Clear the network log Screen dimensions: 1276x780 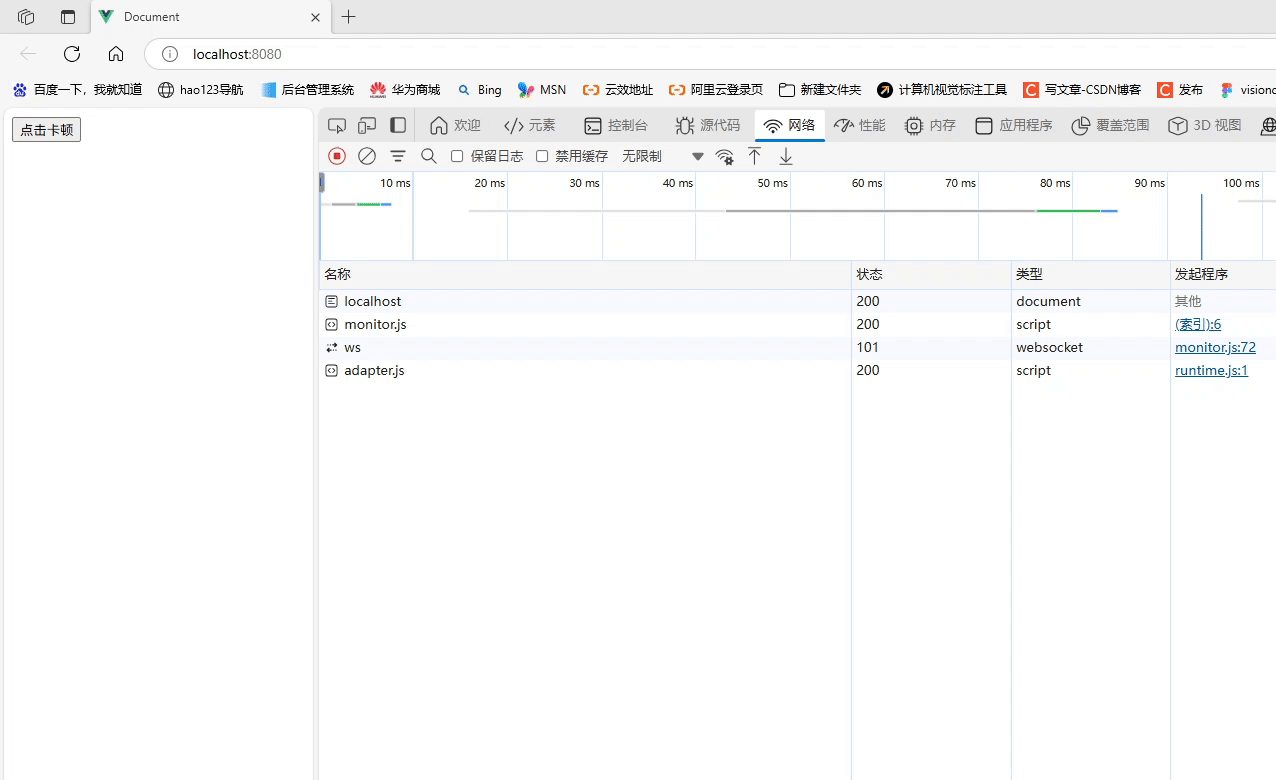(367, 156)
